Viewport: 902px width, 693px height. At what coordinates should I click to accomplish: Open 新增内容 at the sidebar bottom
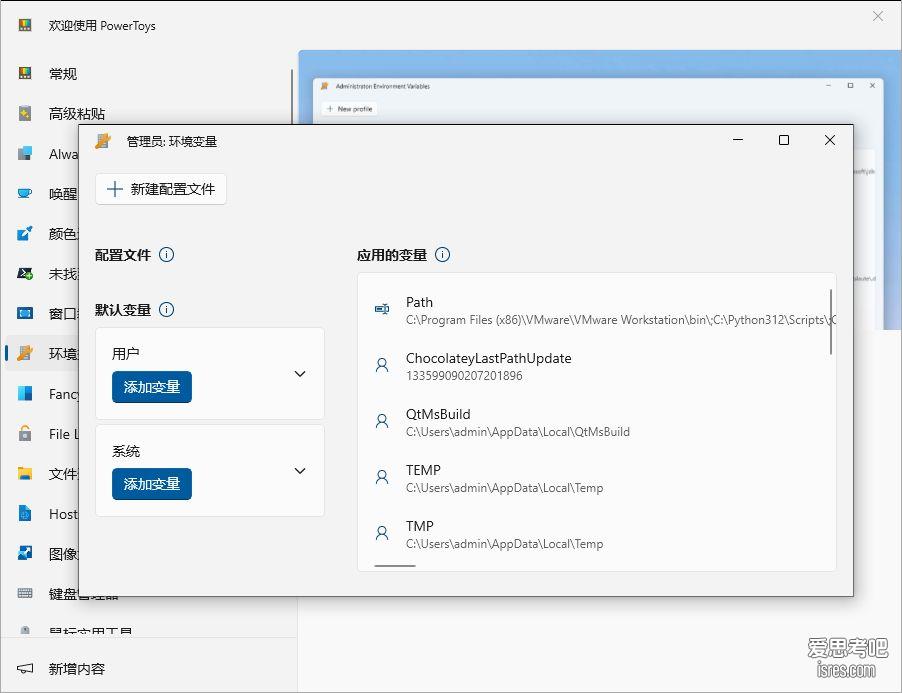click(77, 668)
